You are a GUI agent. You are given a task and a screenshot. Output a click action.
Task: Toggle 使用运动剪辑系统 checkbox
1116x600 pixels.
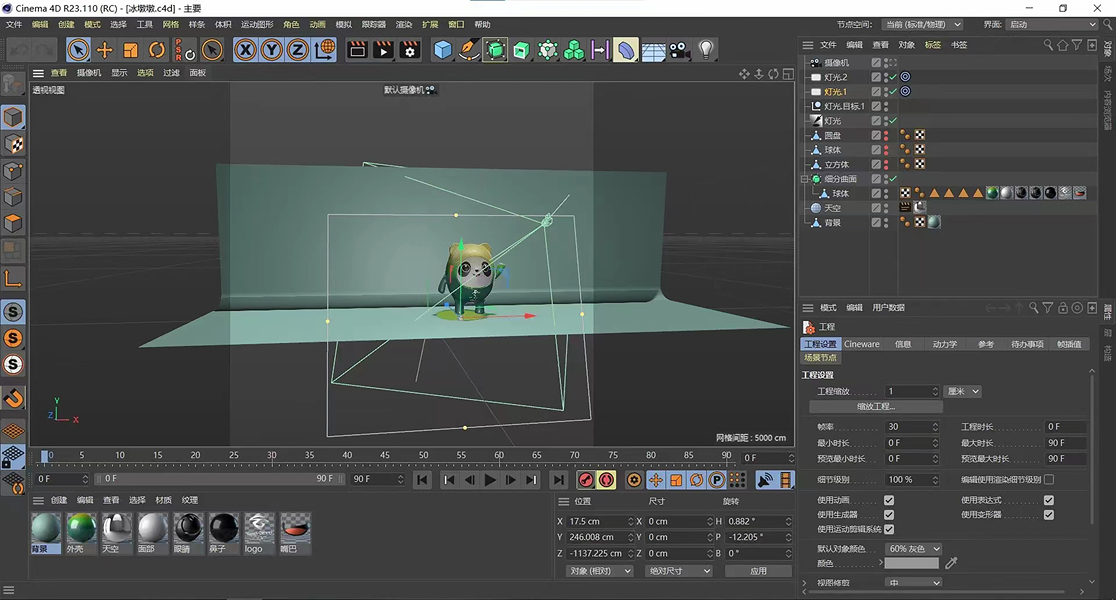pyautogui.click(x=889, y=529)
